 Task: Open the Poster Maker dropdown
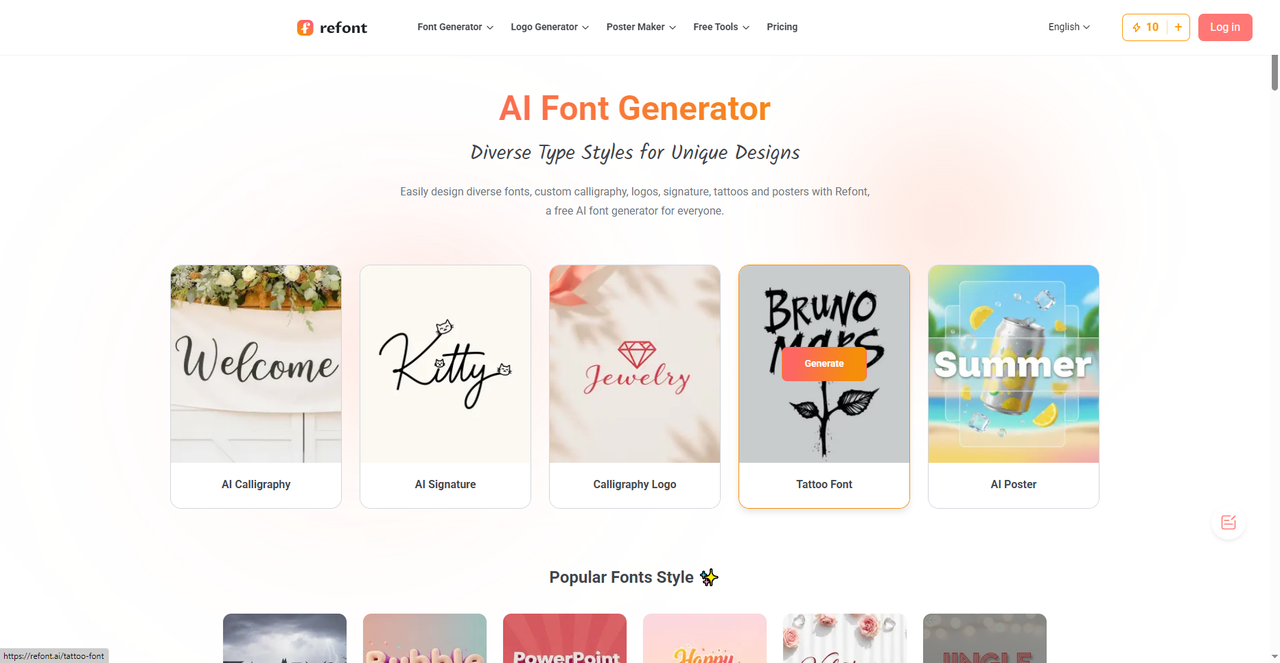(x=641, y=27)
